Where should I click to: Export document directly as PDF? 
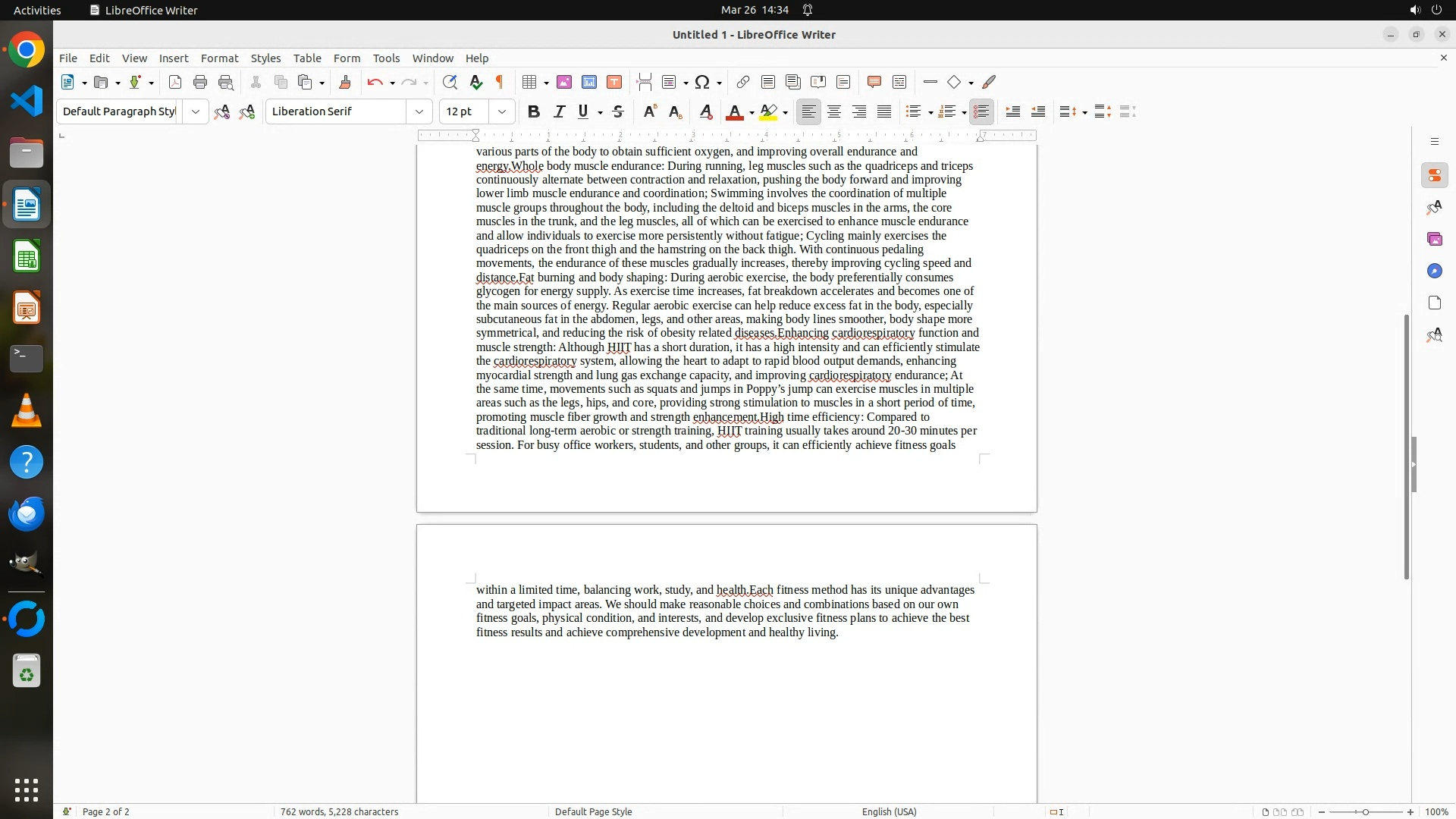coord(175,83)
